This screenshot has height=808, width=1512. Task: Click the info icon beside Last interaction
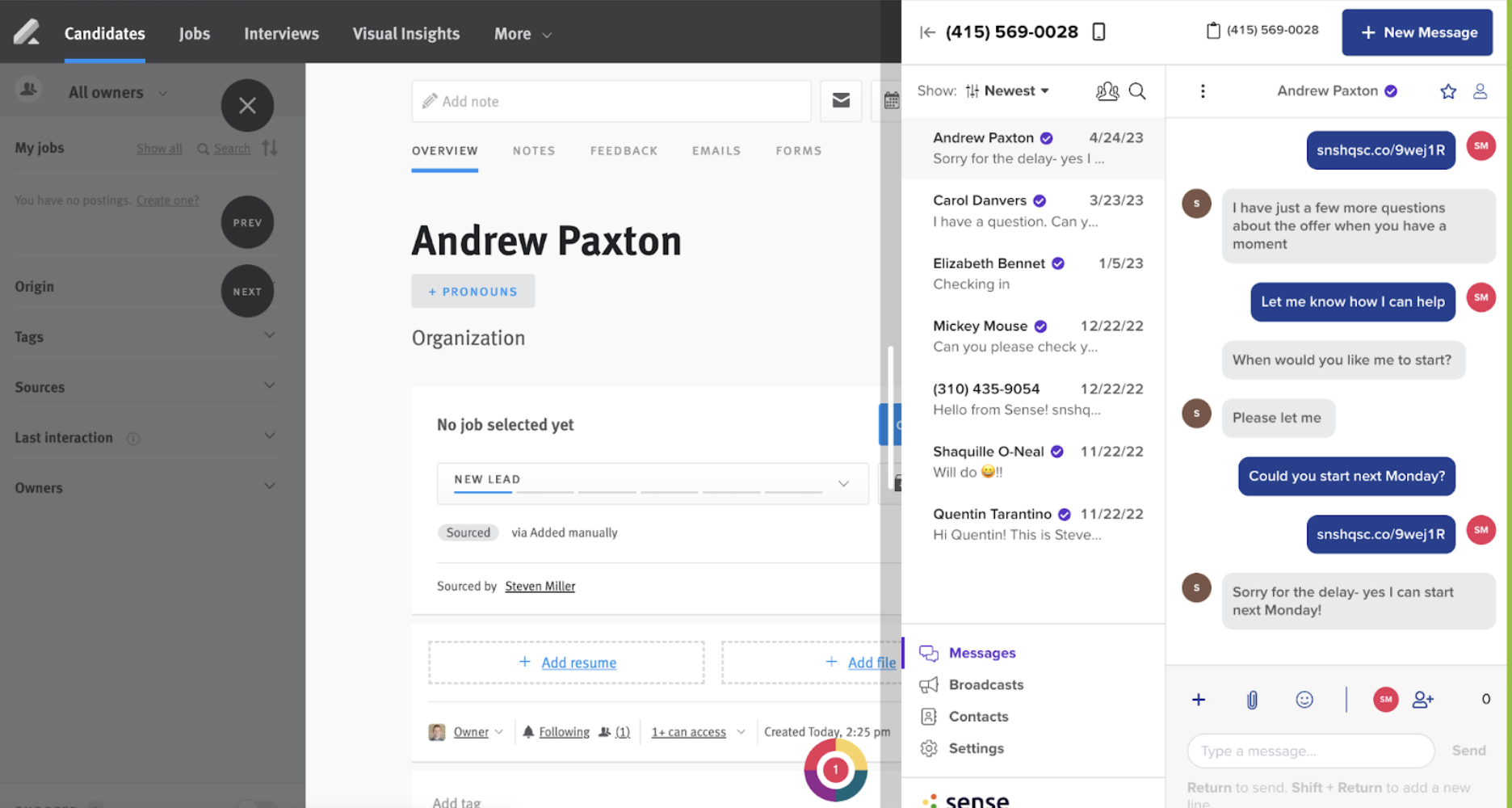coord(133,438)
